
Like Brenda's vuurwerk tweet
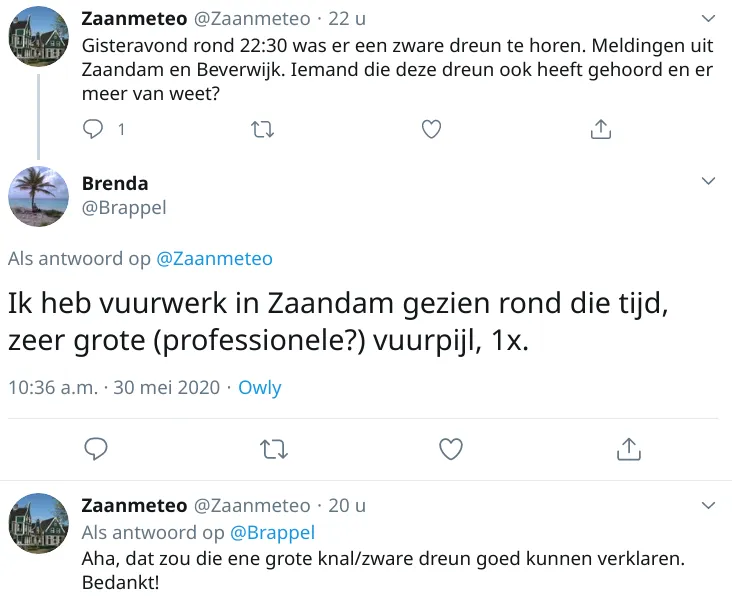click(x=451, y=448)
